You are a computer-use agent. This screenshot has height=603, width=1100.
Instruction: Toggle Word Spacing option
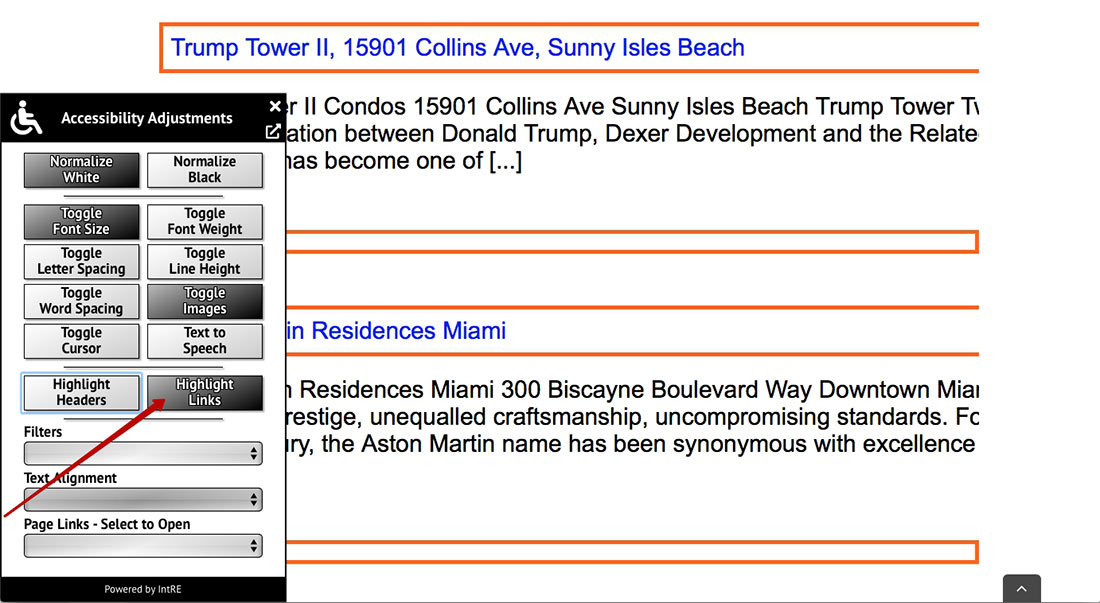[81, 302]
